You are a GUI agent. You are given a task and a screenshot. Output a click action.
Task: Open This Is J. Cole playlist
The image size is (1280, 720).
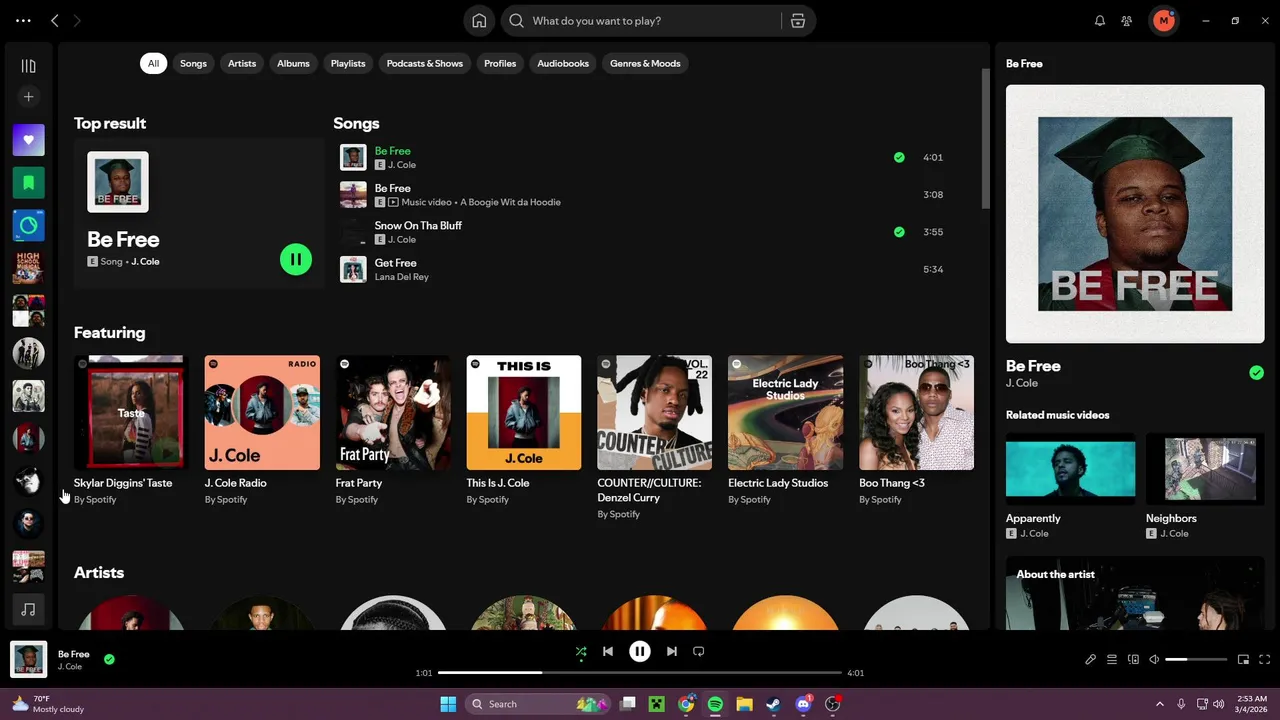[x=524, y=430]
